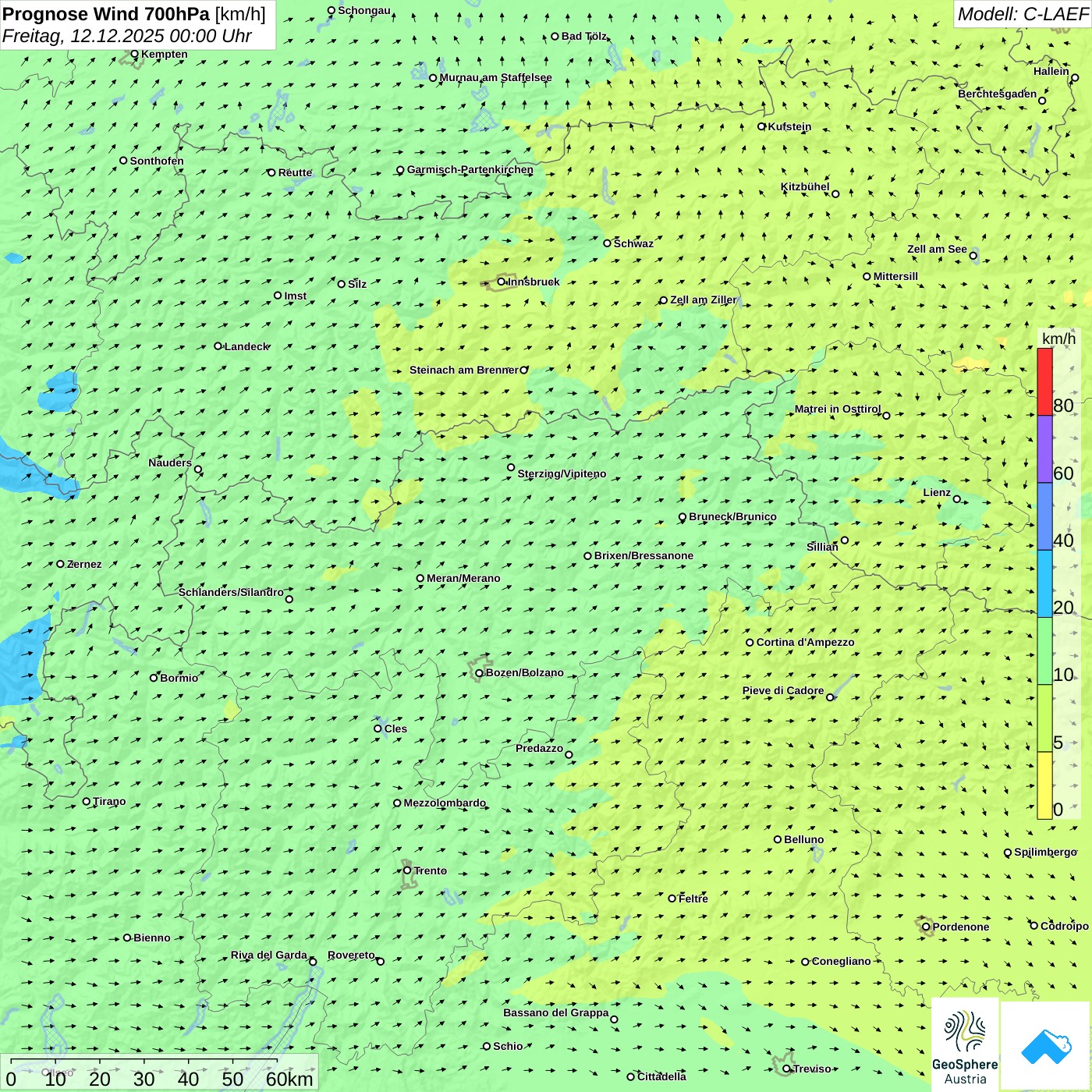
Task: Click the Feltre location marker
Action: (672, 899)
